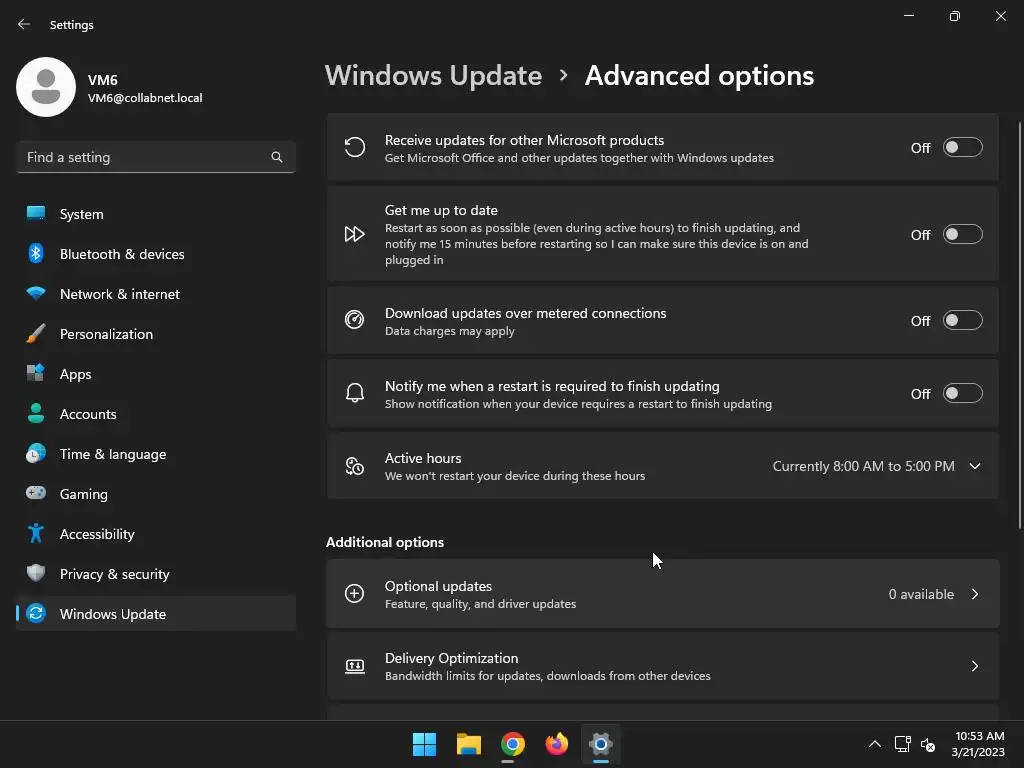This screenshot has width=1024, height=768.
Task: Enable Receive updates for other Microsoft products
Action: [963, 148]
